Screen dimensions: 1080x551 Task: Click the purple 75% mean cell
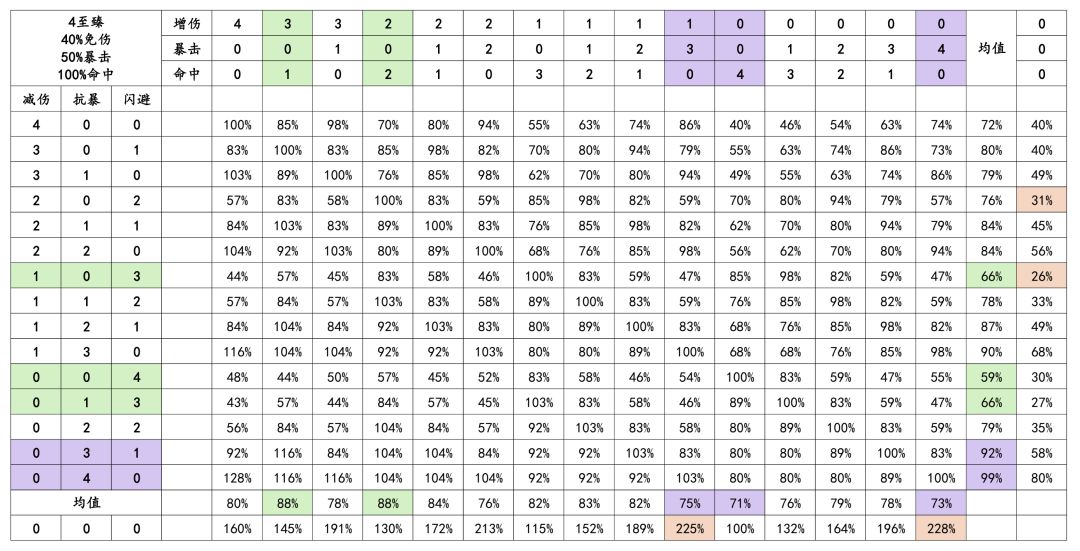690,503
